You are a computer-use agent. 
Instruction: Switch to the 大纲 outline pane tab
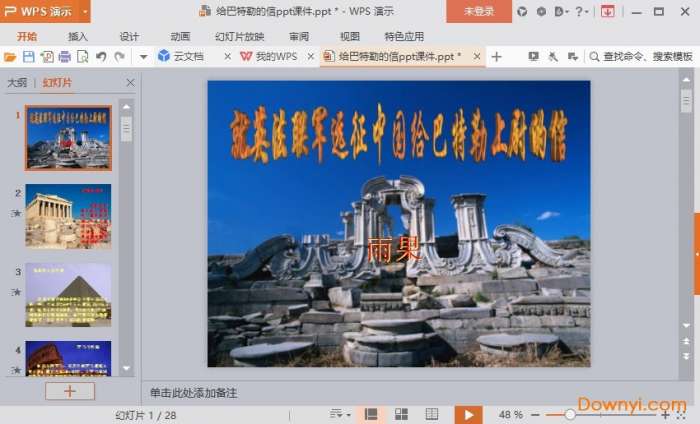tap(17, 83)
